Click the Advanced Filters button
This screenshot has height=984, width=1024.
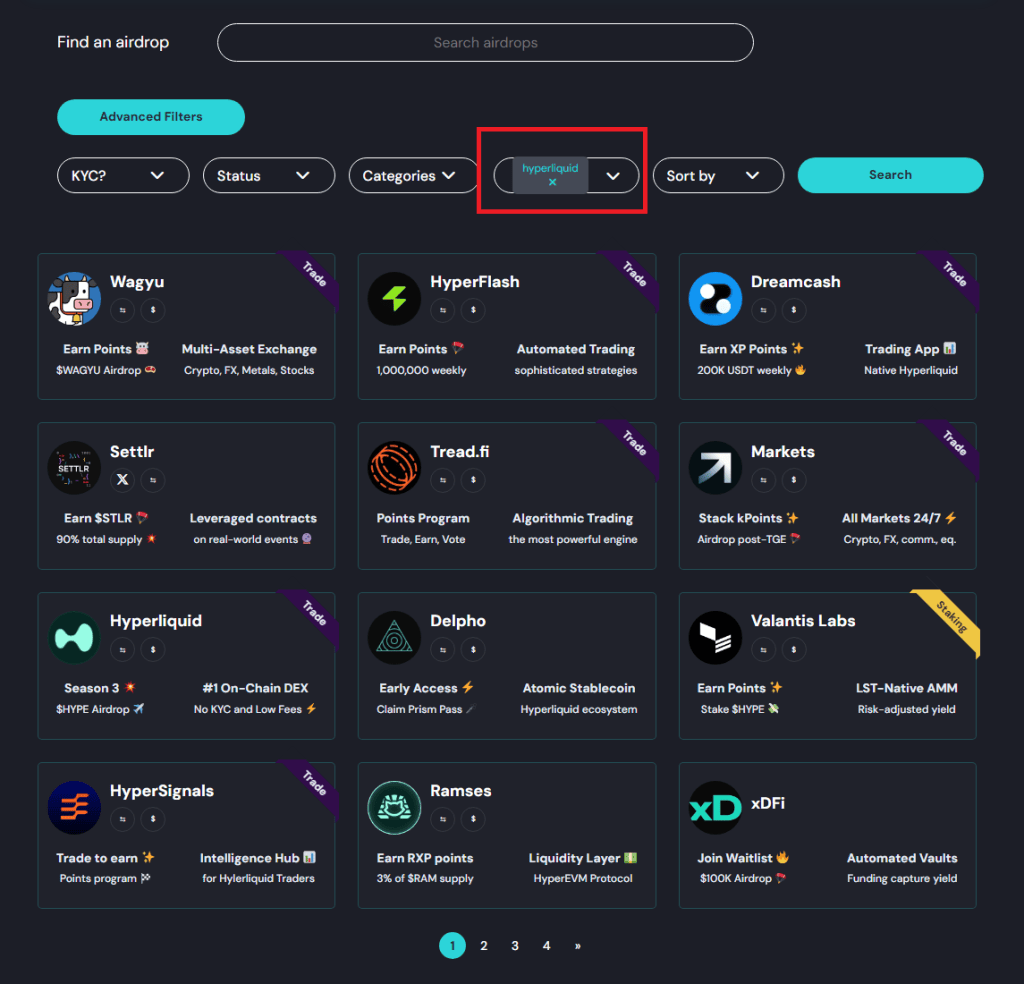(151, 117)
